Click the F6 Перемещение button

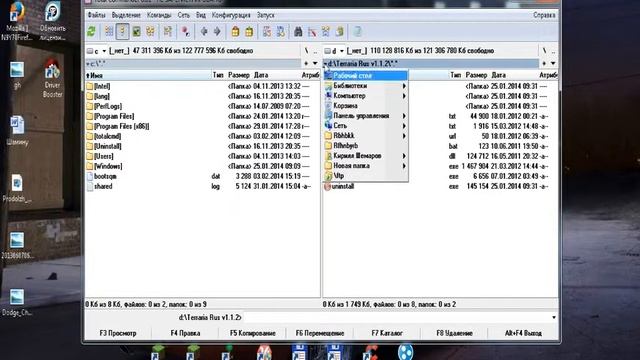click(x=320, y=333)
